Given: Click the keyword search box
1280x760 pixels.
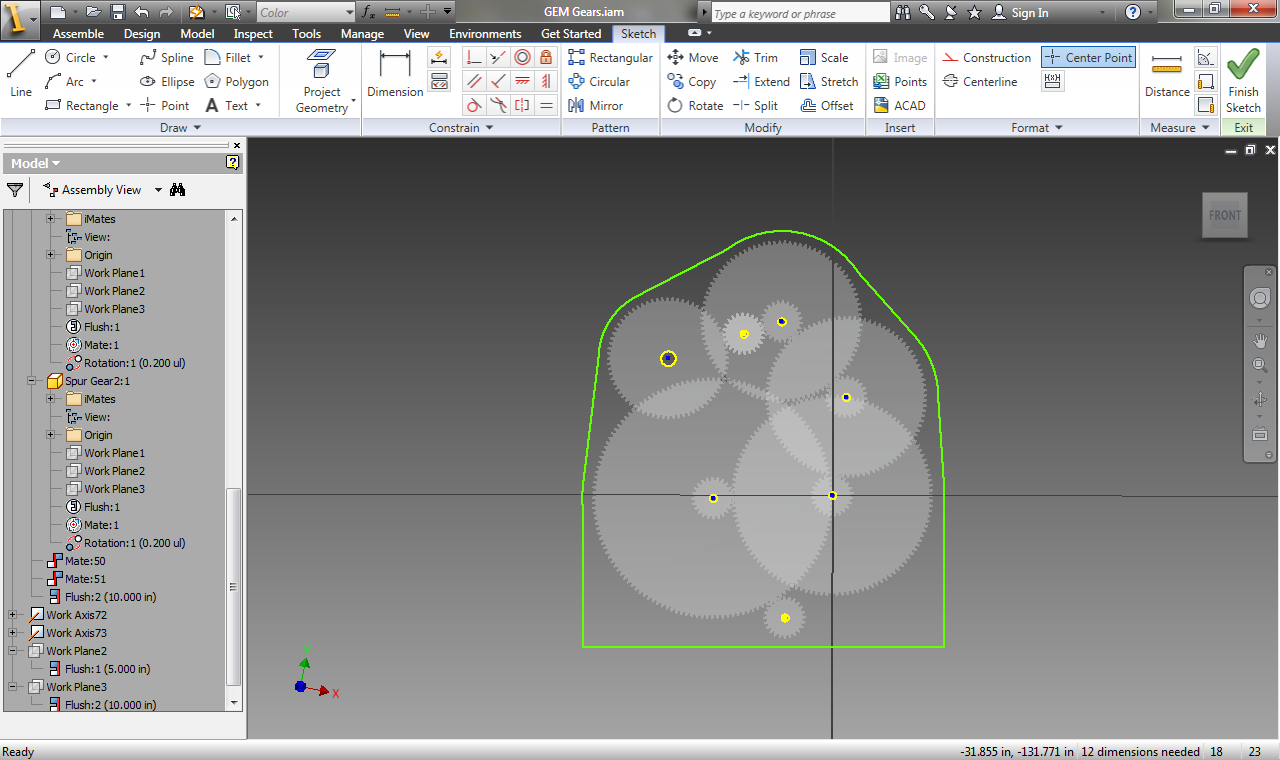Looking at the screenshot, I should click(x=800, y=12).
